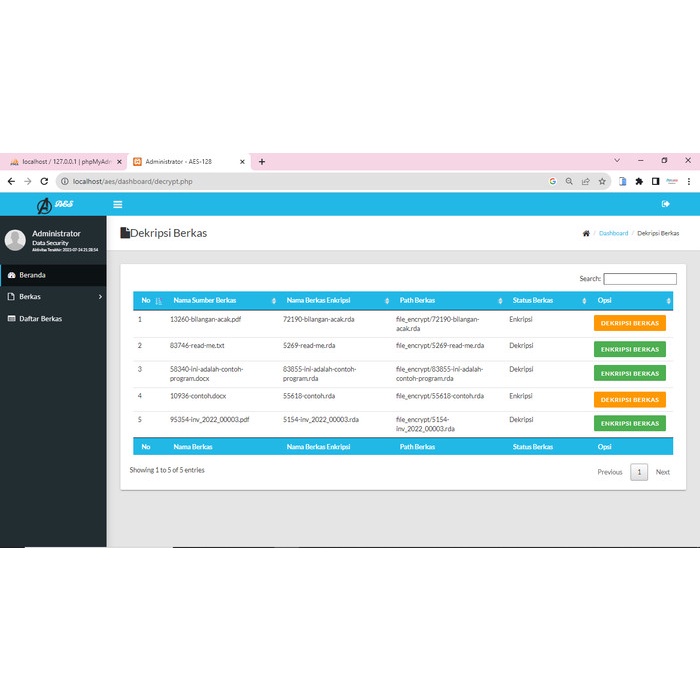700x700 pixels.
Task: Click the home icon in breadcrumb
Action: (586, 233)
